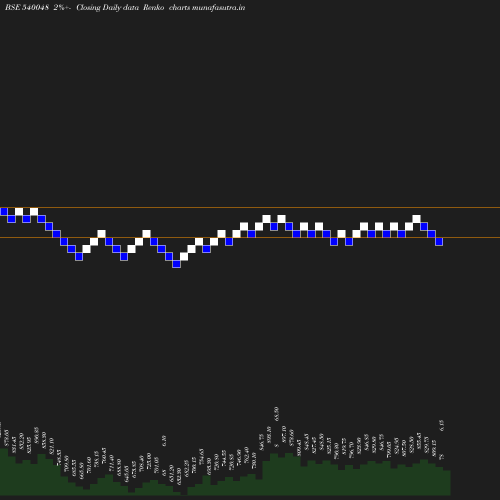This screenshot has width=500, height=500.
Task: Click the chart title text 'BSE 540048'
Action: pos(27,7)
